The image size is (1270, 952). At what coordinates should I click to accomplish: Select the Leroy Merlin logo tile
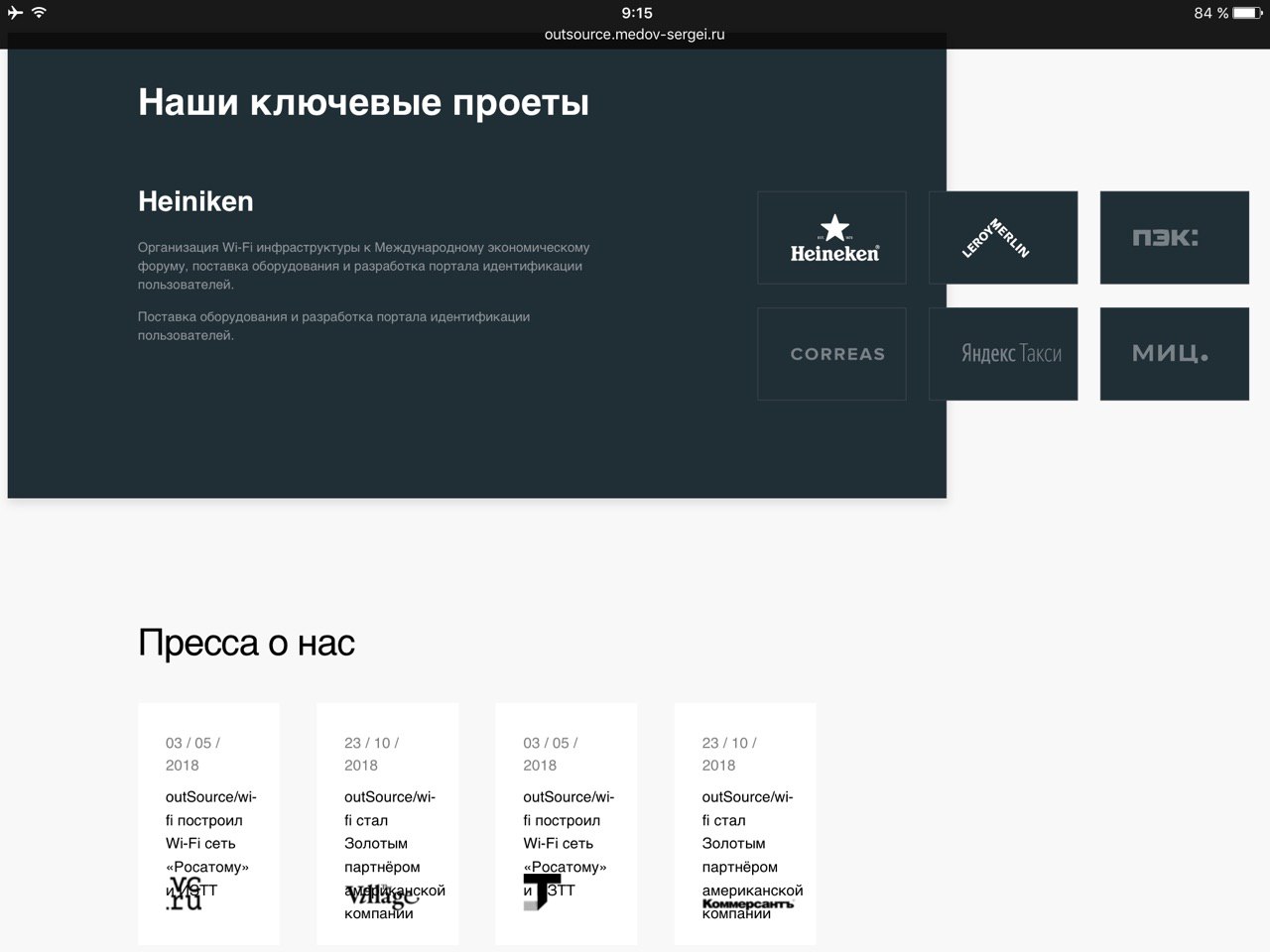point(1003,238)
